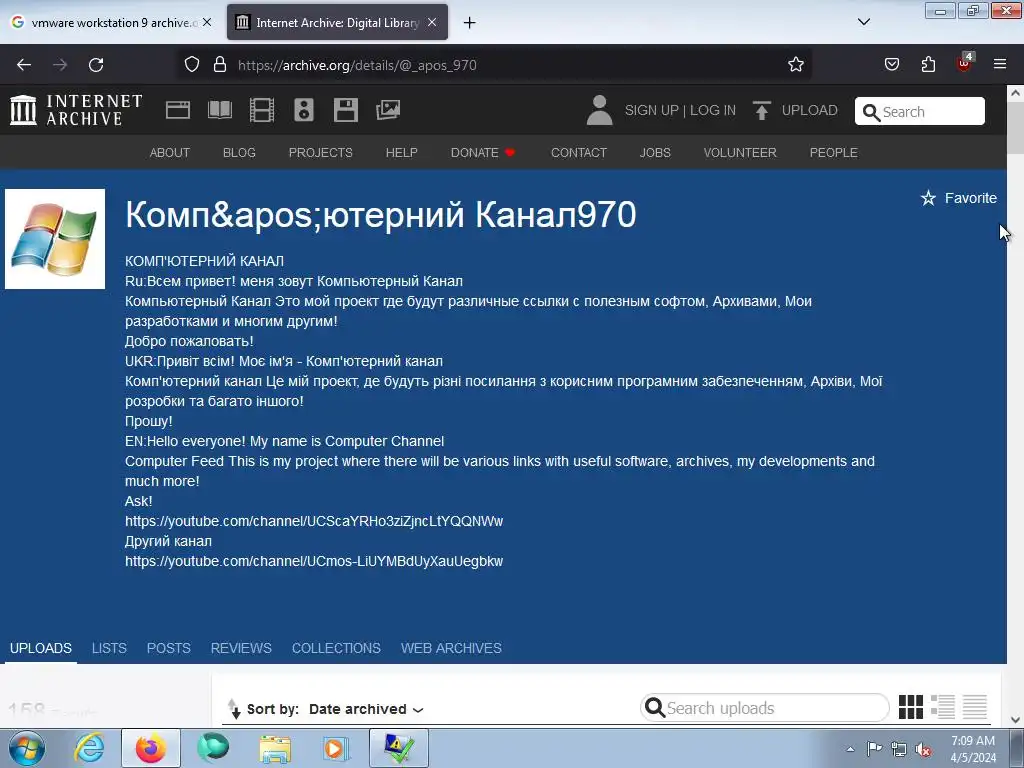Open the Software floppy disk icon
The image size is (1024, 768).
click(345, 110)
